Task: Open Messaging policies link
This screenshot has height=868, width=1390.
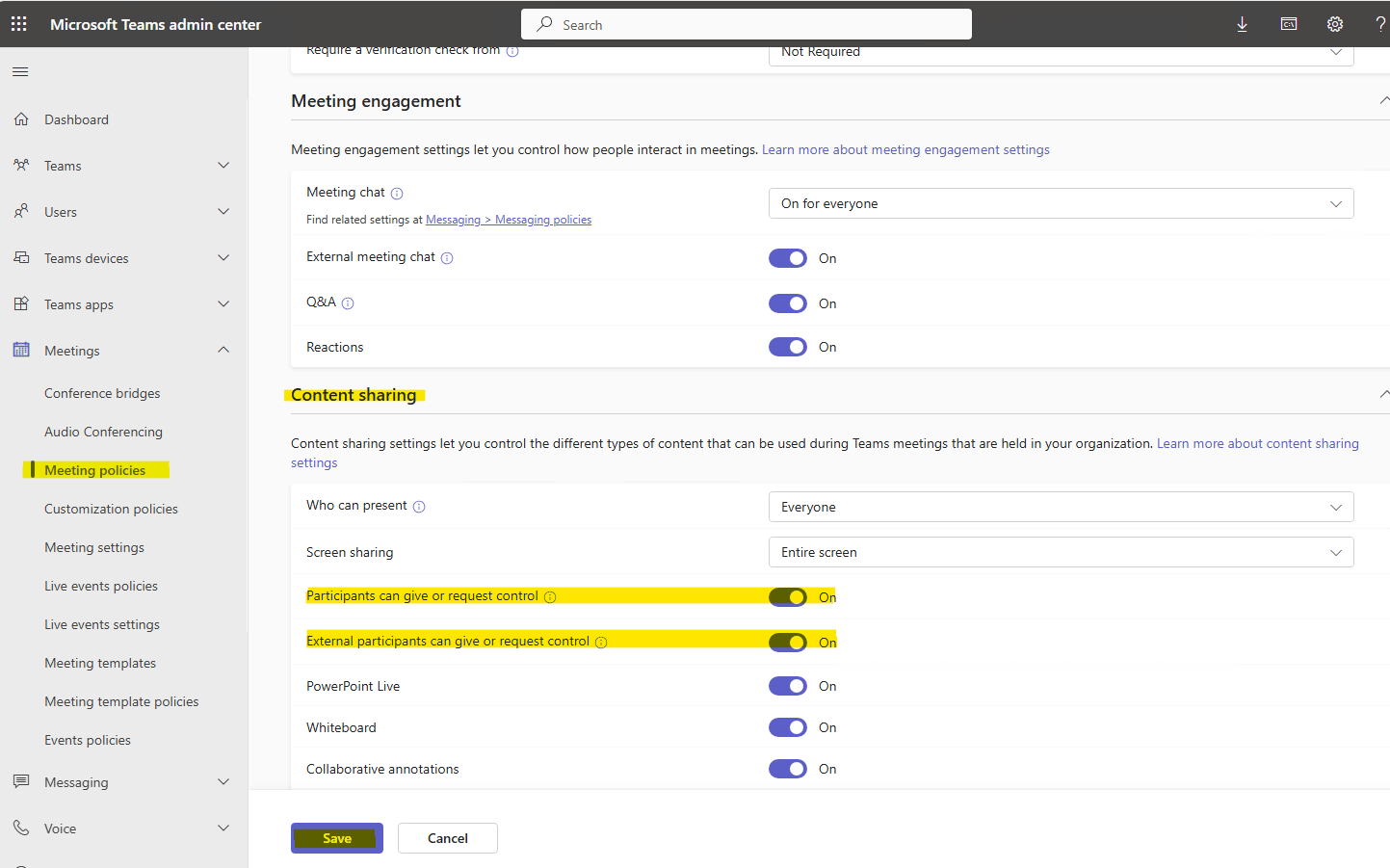Action: (x=509, y=220)
